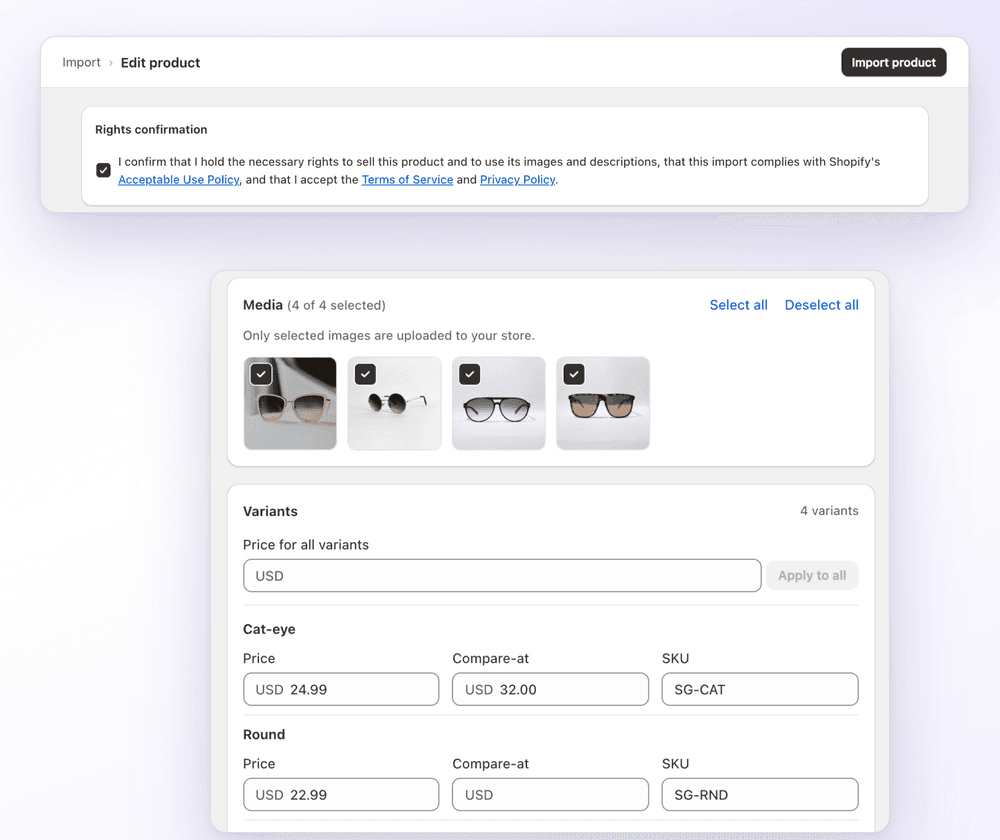Click Deselect all media
This screenshot has width=1000, height=840.
[x=821, y=305]
